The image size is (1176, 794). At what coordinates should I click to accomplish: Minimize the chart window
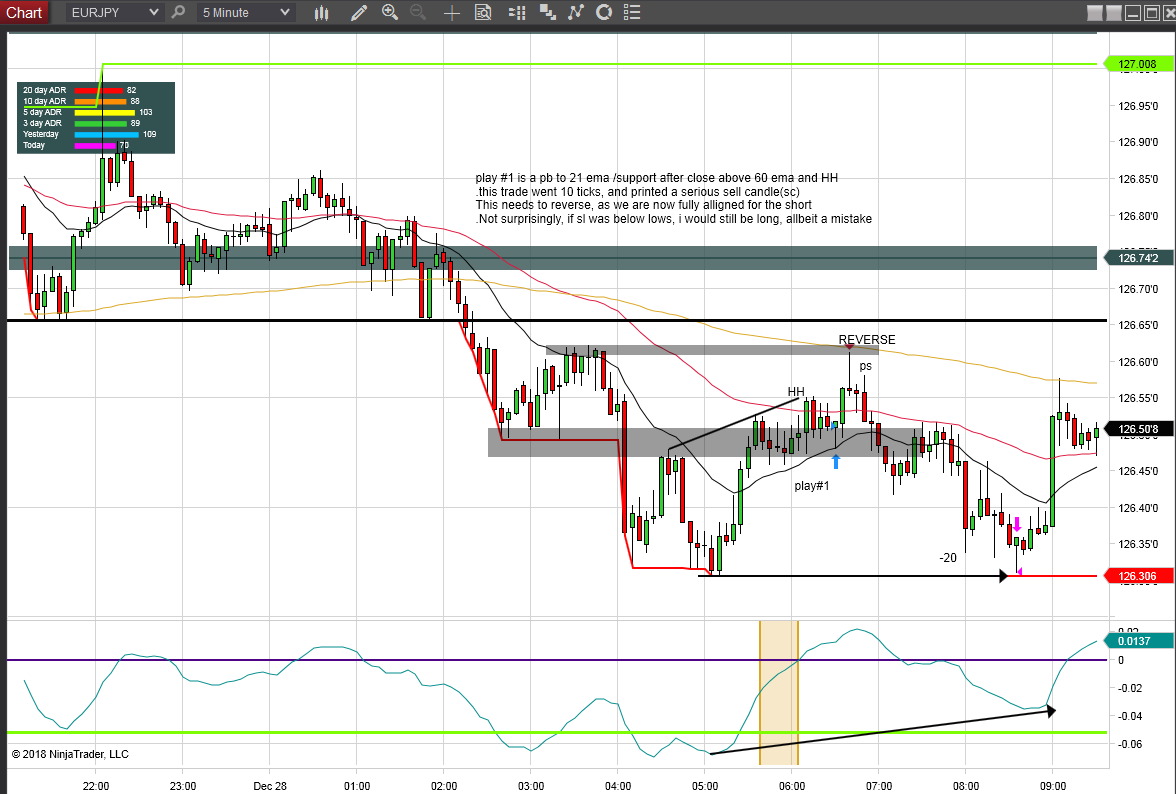coord(1133,12)
